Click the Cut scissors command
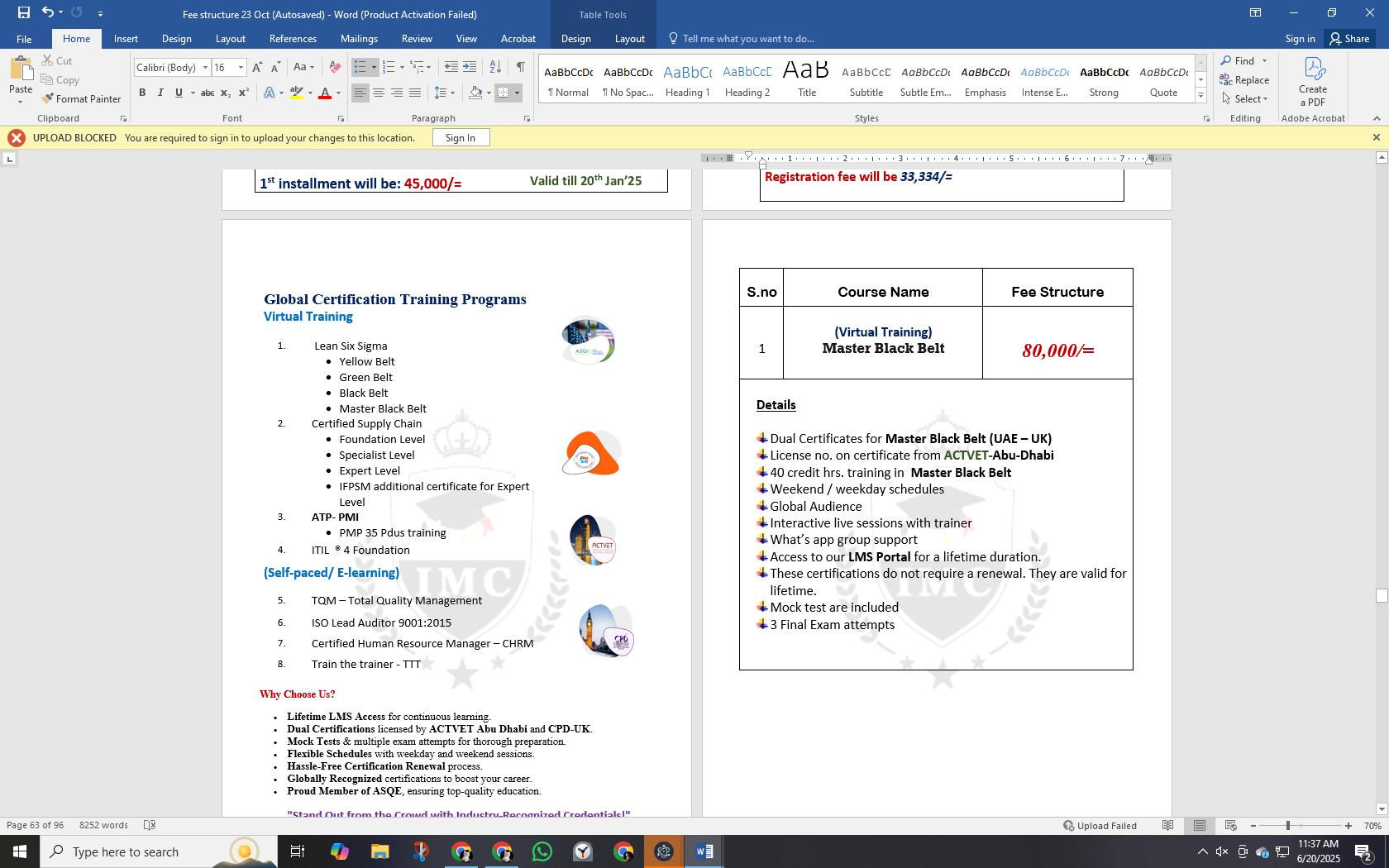Image resolution: width=1389 pixels, height=868 pixels. pos(56,60)
